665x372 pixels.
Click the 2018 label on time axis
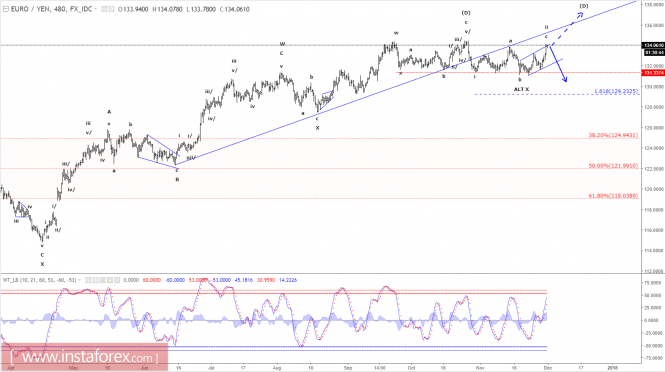point(612,368)
